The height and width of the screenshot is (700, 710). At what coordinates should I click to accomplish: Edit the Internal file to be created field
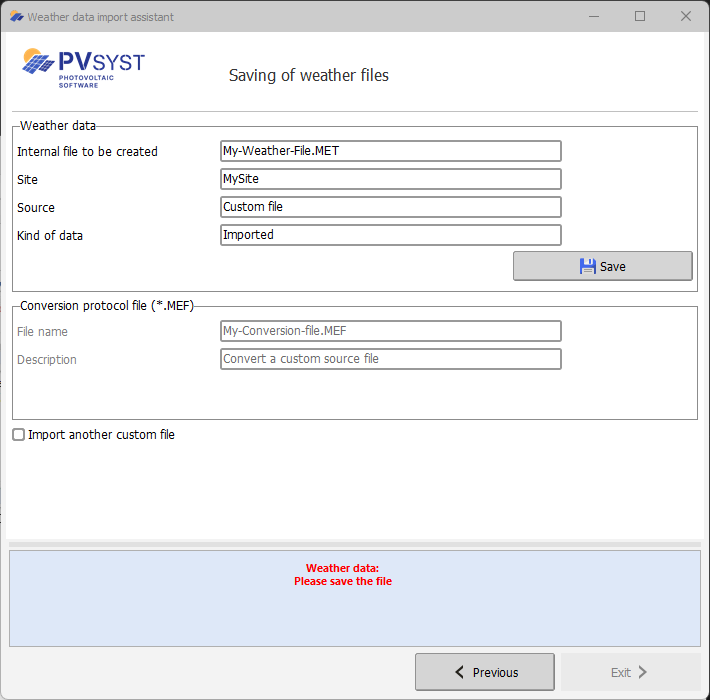click(x=390, y=151)
